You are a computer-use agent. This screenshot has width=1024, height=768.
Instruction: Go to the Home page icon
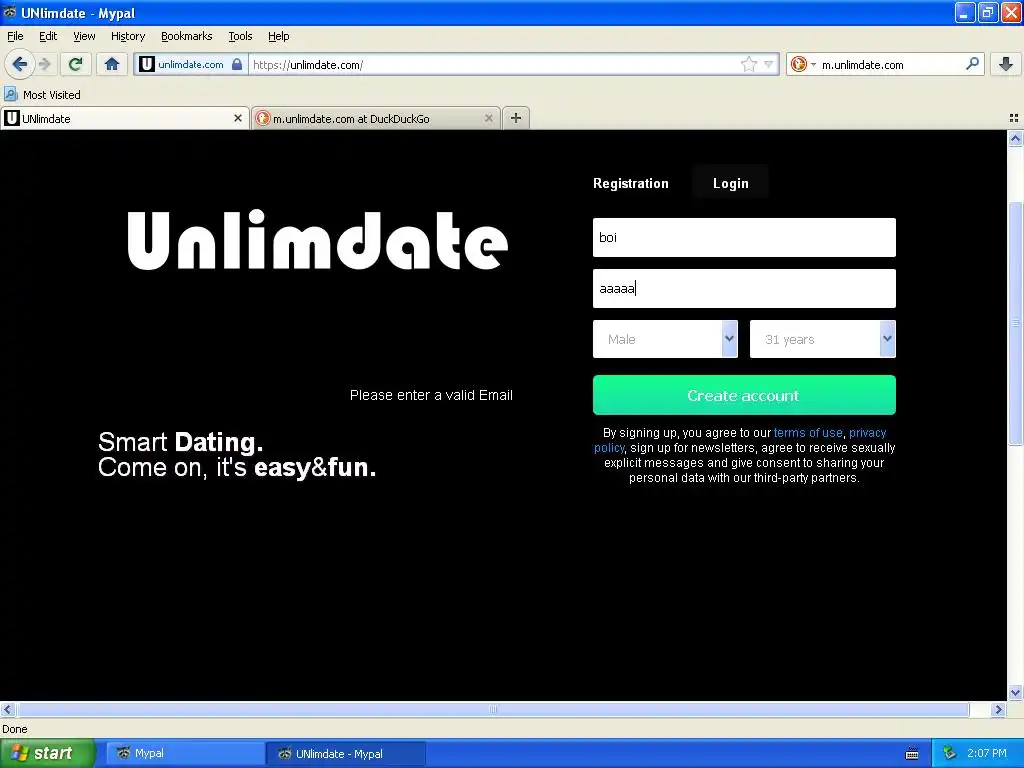tap(112, 64)
